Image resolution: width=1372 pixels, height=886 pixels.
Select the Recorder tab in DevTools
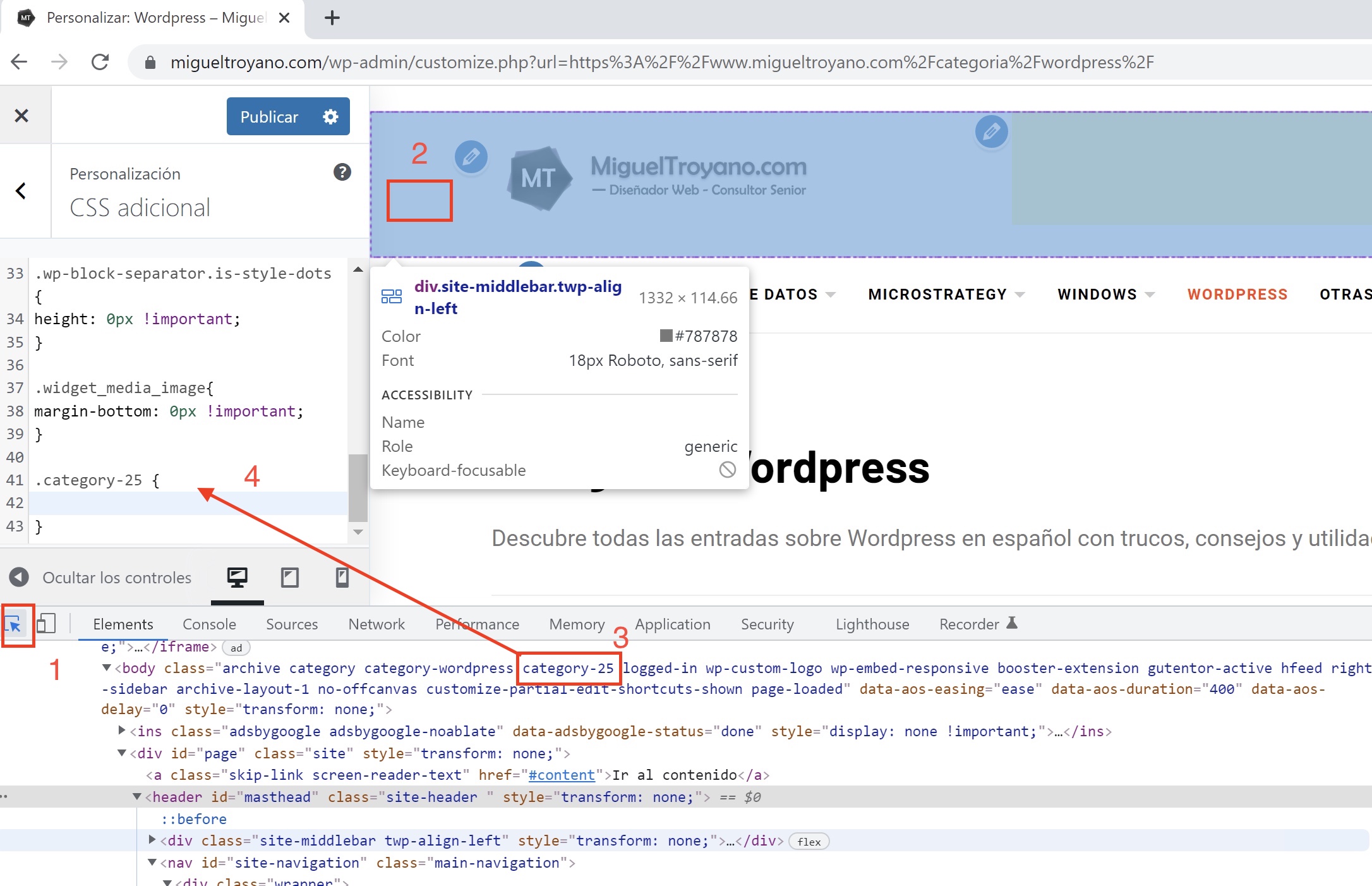[978, 624]
